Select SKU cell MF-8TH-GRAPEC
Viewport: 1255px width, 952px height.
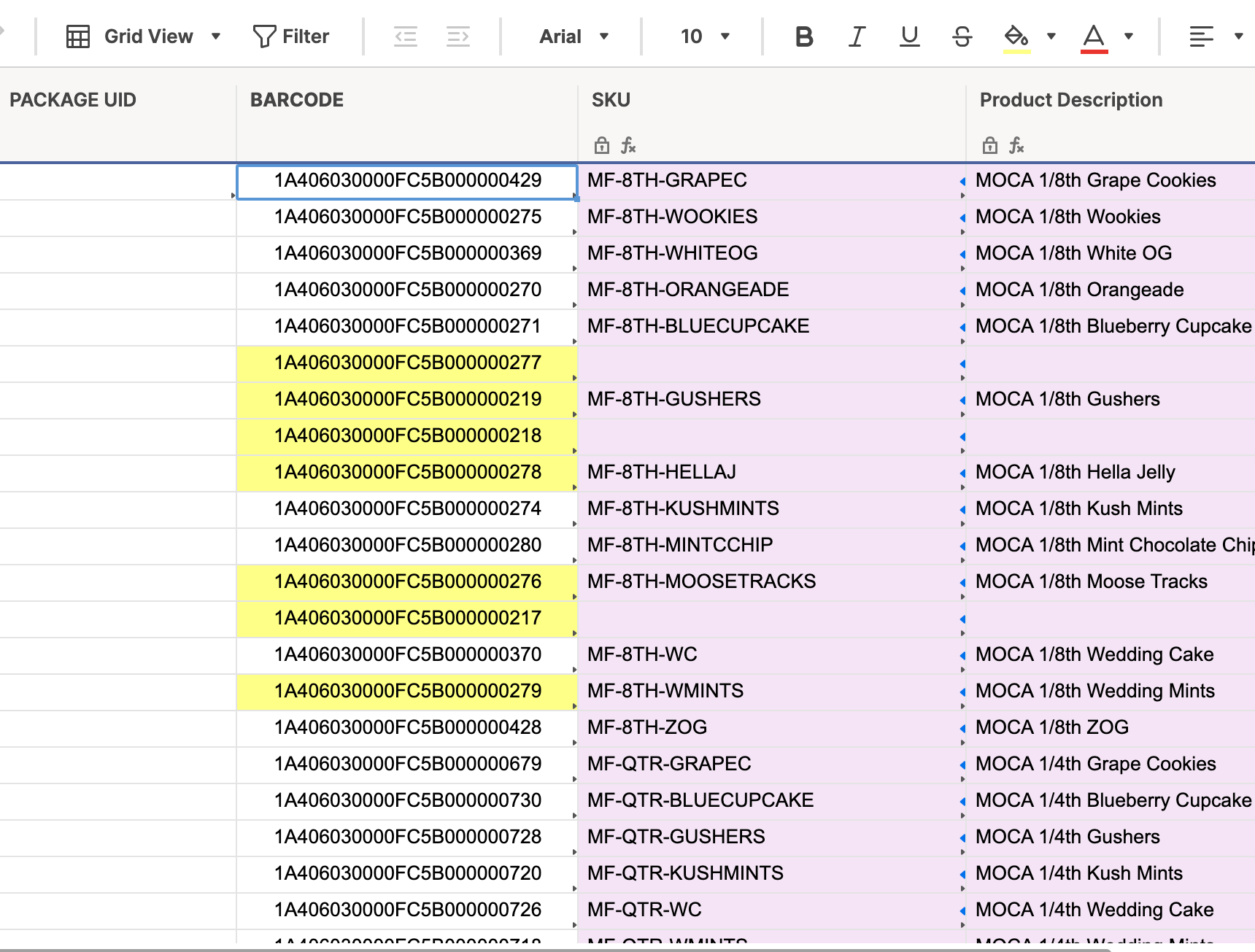[x=772, y=181]
